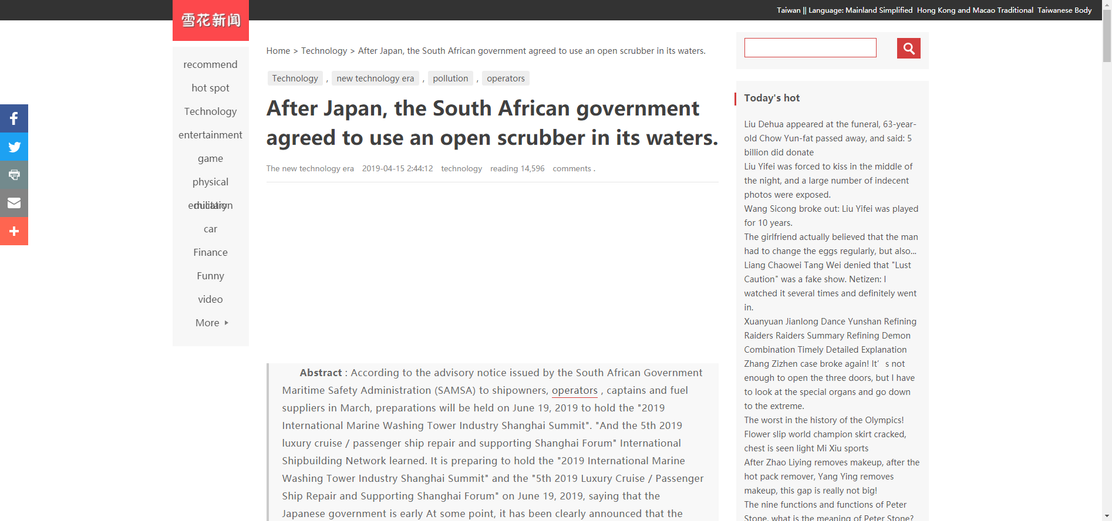Open the Liang Chaowei Tang Wei headline
Viewport: 1112px width, 521px height.
click(828, 286)
